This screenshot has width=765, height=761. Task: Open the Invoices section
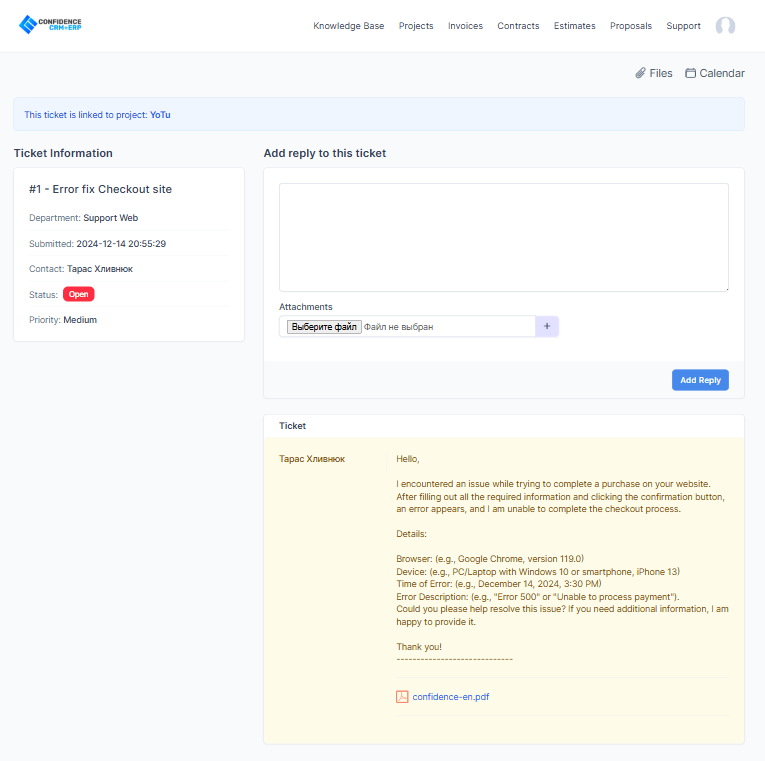pyautogui.click(x=465, y=26)
